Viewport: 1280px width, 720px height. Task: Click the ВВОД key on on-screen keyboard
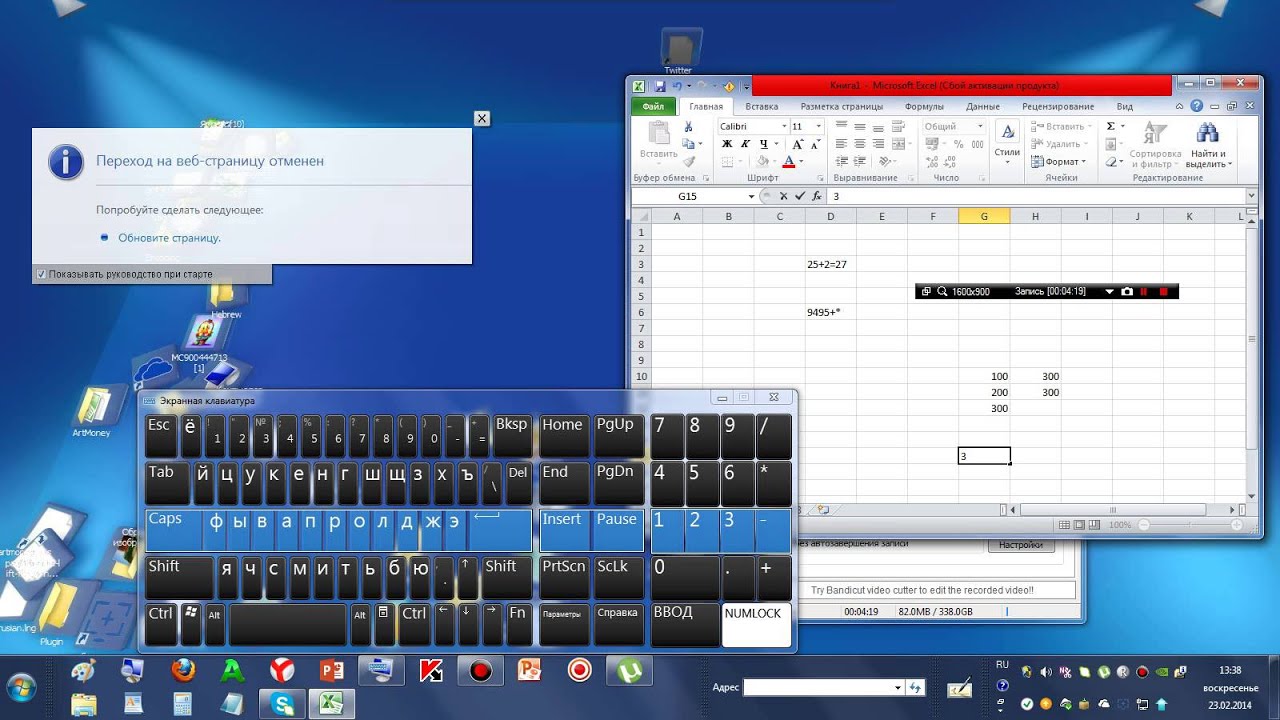pos(684,624)
